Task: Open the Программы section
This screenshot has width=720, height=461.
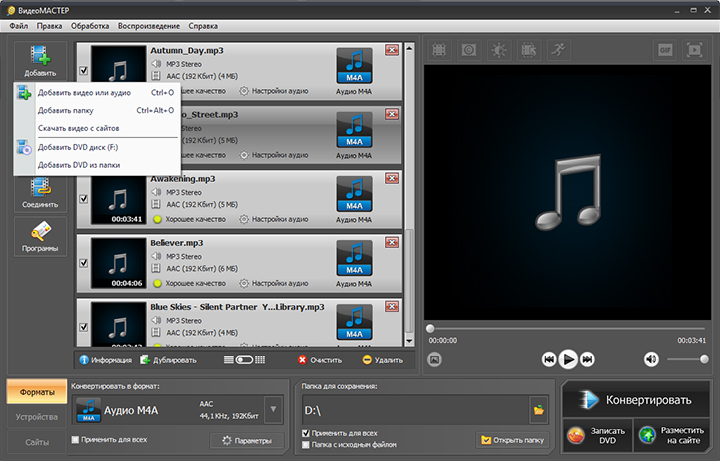Action: pos(40,237)
